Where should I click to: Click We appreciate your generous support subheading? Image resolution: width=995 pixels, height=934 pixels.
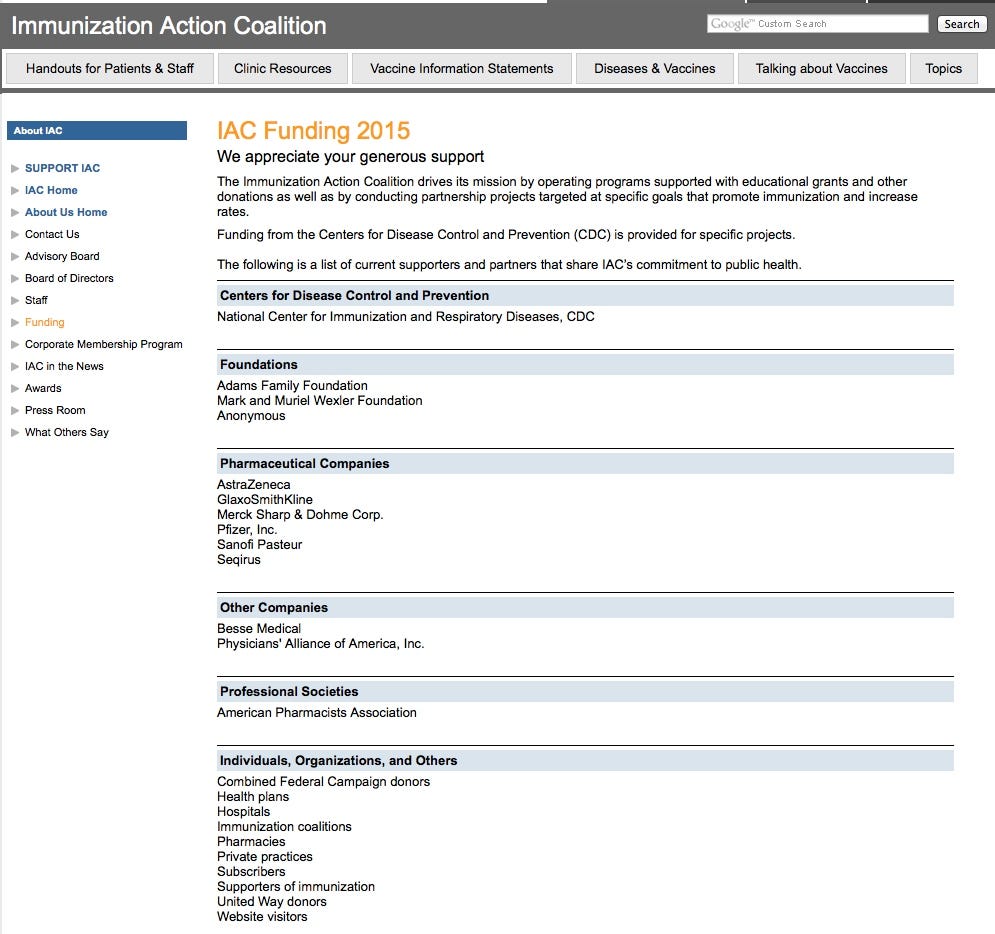coord(350,157)
